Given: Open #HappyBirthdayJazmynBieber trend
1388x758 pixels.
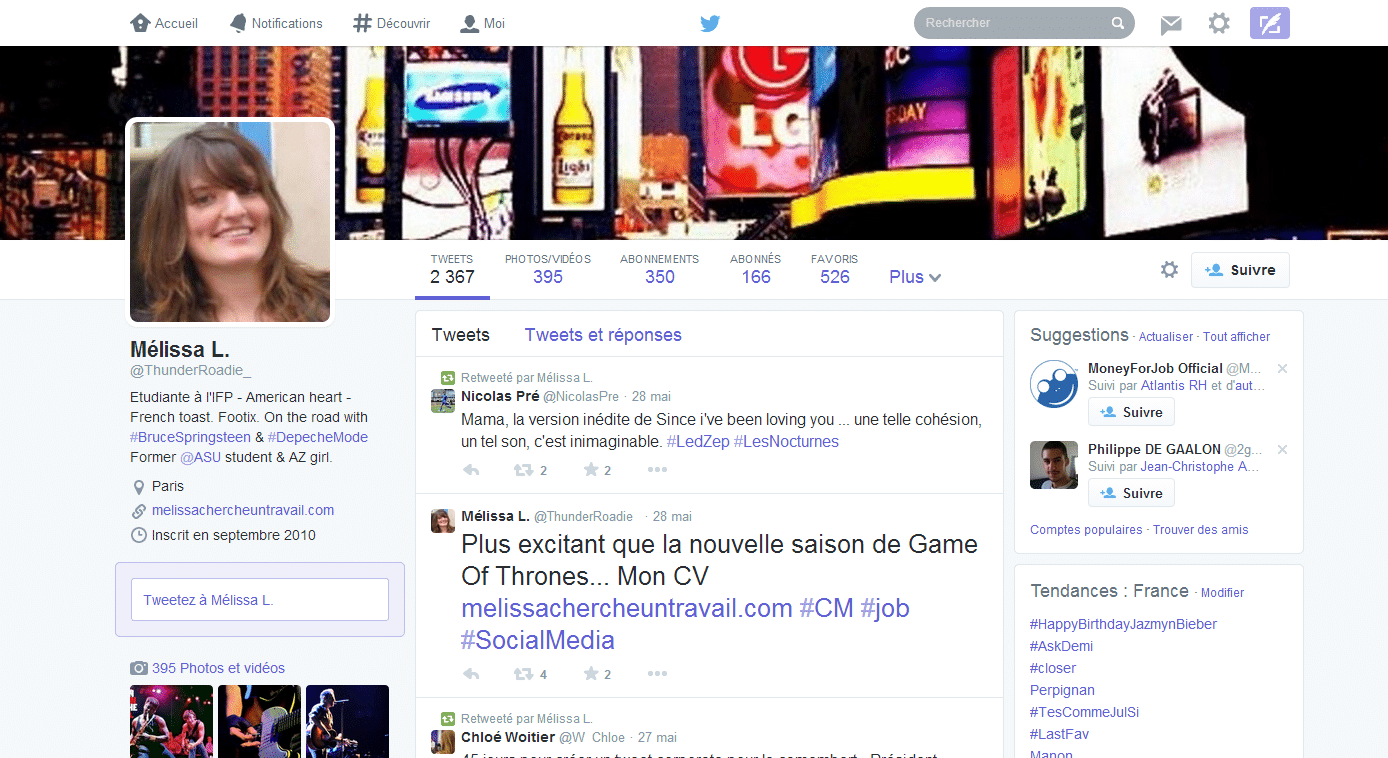Looking at the screenshot, I should (x=1124, y=624).
